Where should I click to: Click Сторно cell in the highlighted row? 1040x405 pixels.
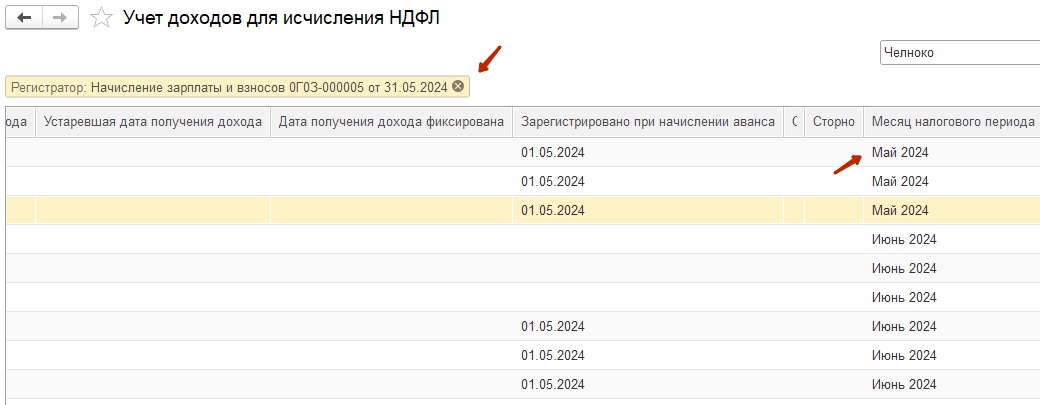click(833, 210)
